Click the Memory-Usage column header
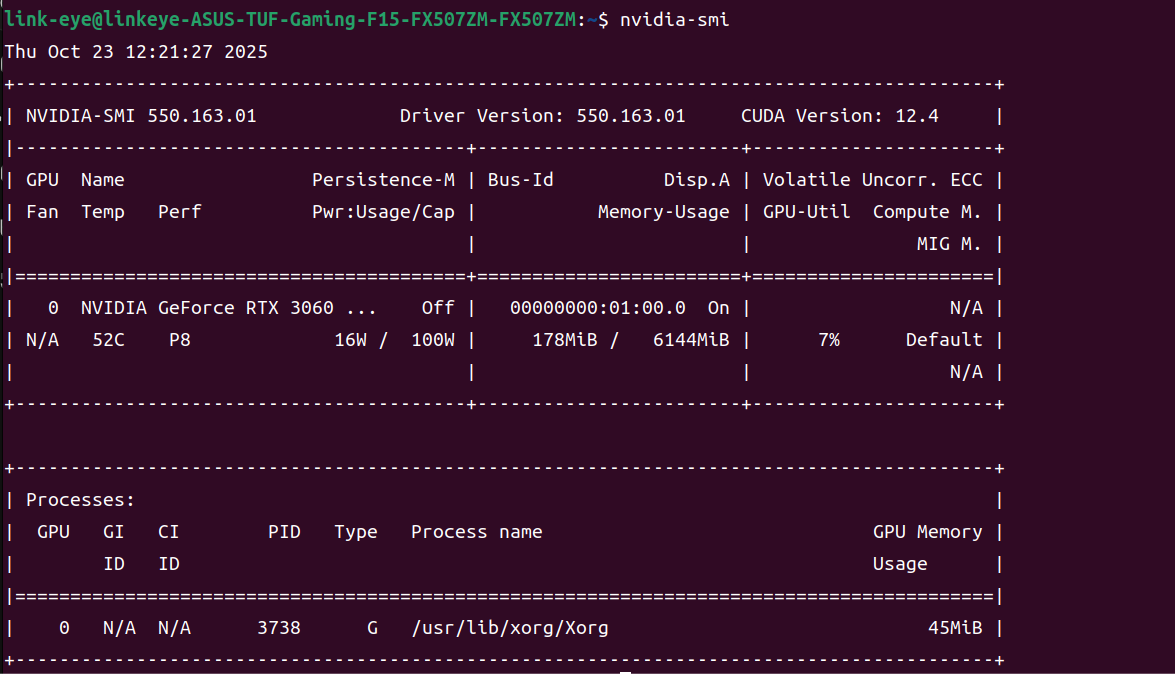 663,212
